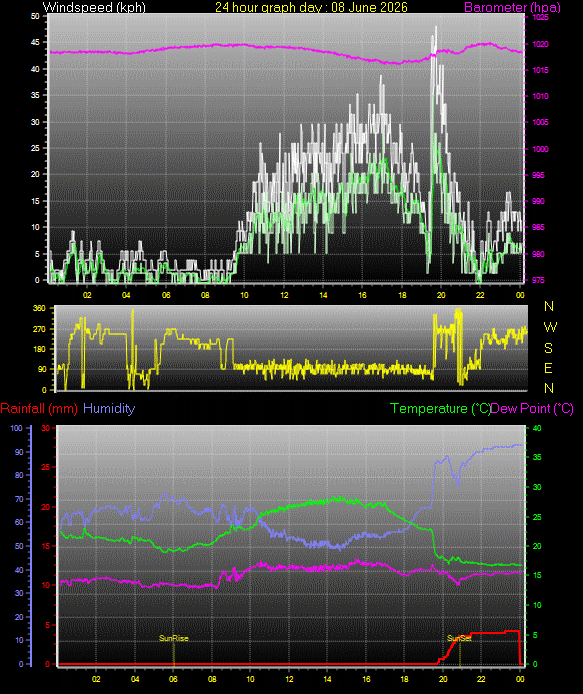
Task: Click the 100 humidity scale value
Action: 16,428
